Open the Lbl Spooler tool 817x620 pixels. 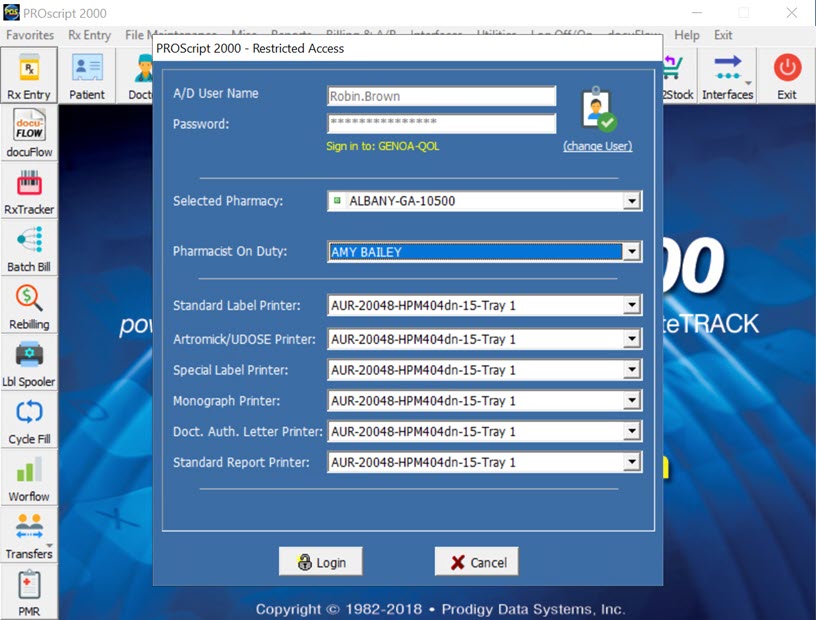29,363
